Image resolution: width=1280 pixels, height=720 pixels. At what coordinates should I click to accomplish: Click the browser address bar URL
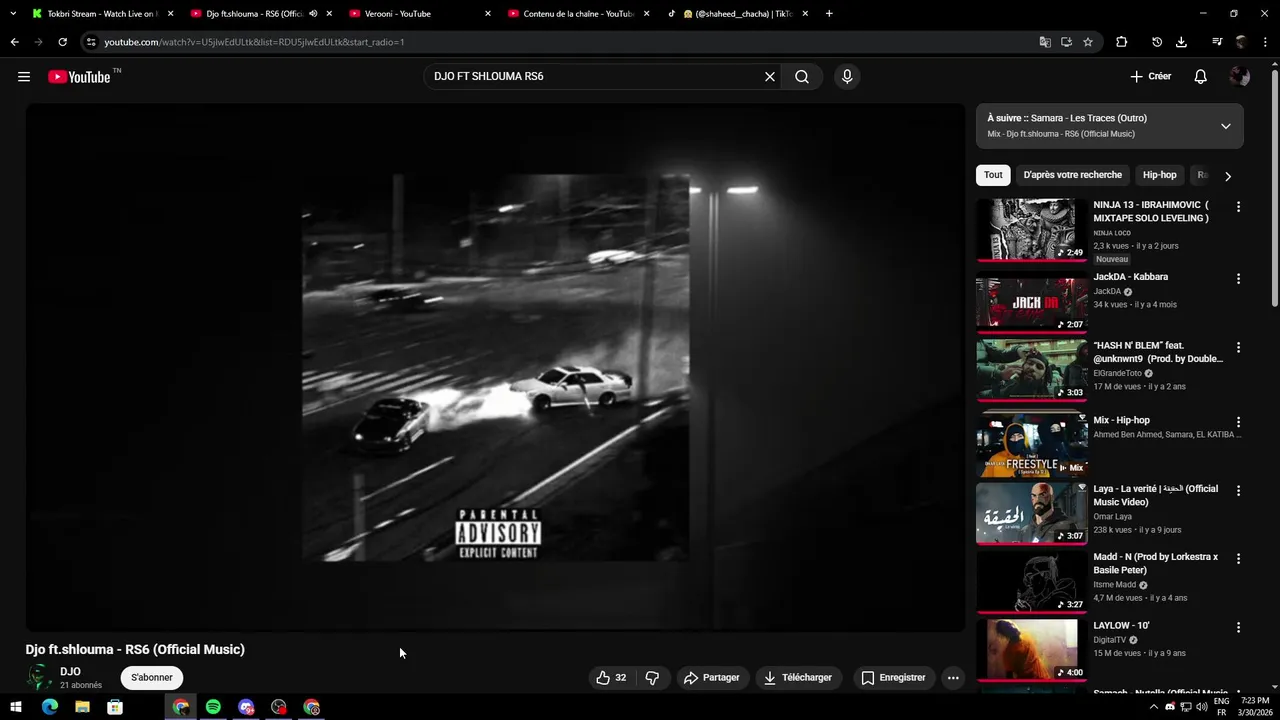click(x=254, y=42)
